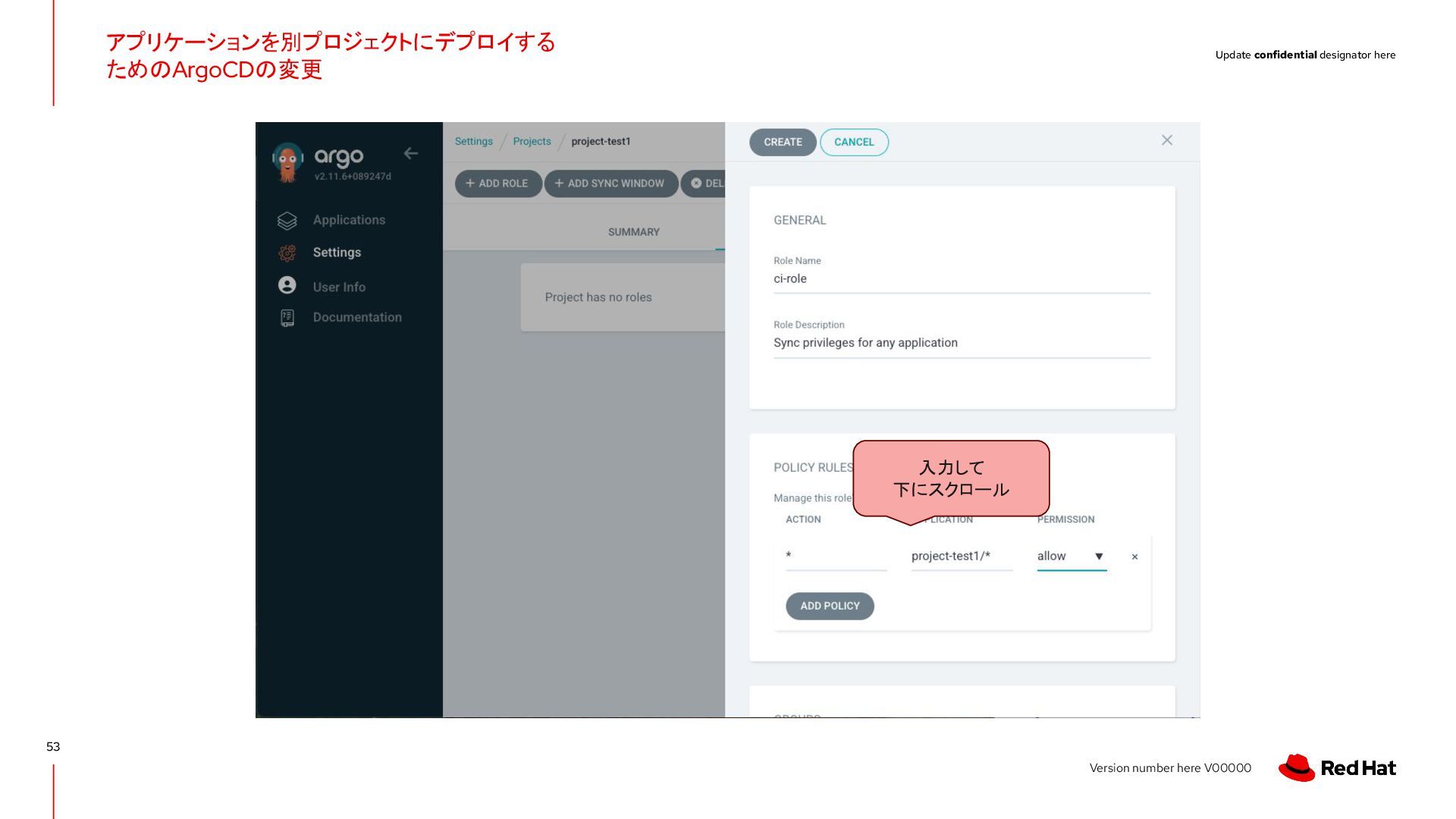
Task: Close the role panel with X icon
Action: tap(1167, 140)
